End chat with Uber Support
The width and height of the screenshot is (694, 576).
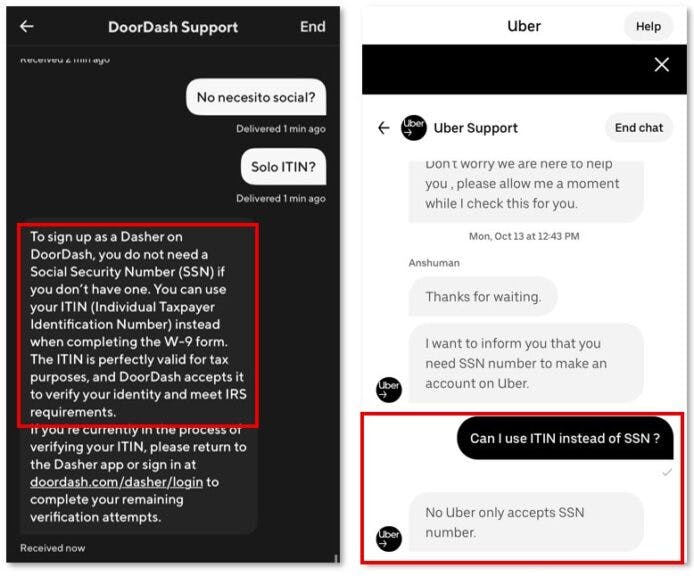639,128
